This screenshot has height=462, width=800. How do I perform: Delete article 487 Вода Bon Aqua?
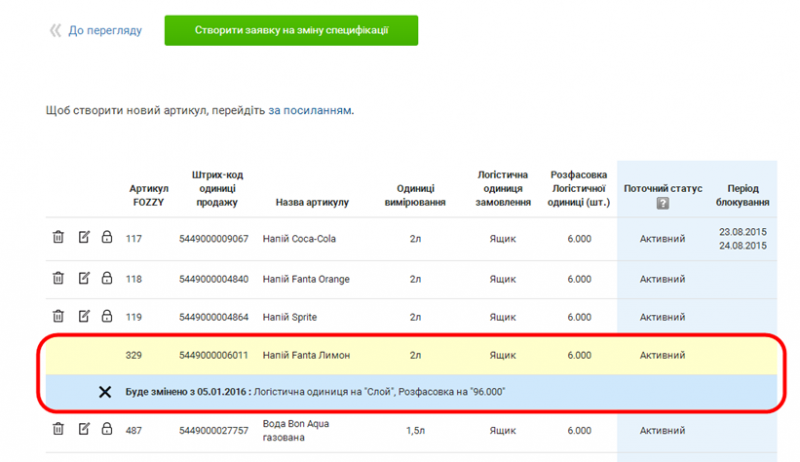coord(58,430)
